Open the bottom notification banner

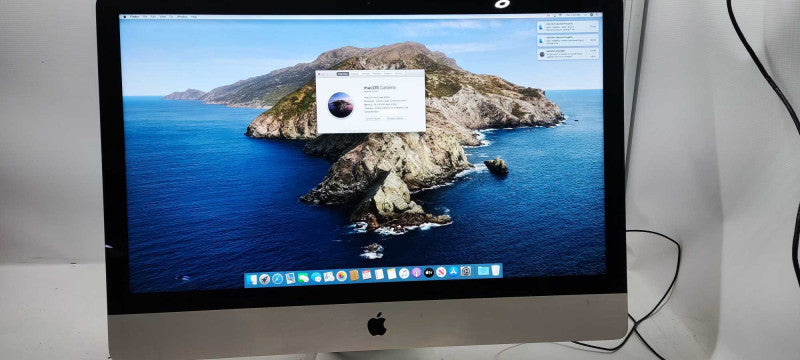568,54
